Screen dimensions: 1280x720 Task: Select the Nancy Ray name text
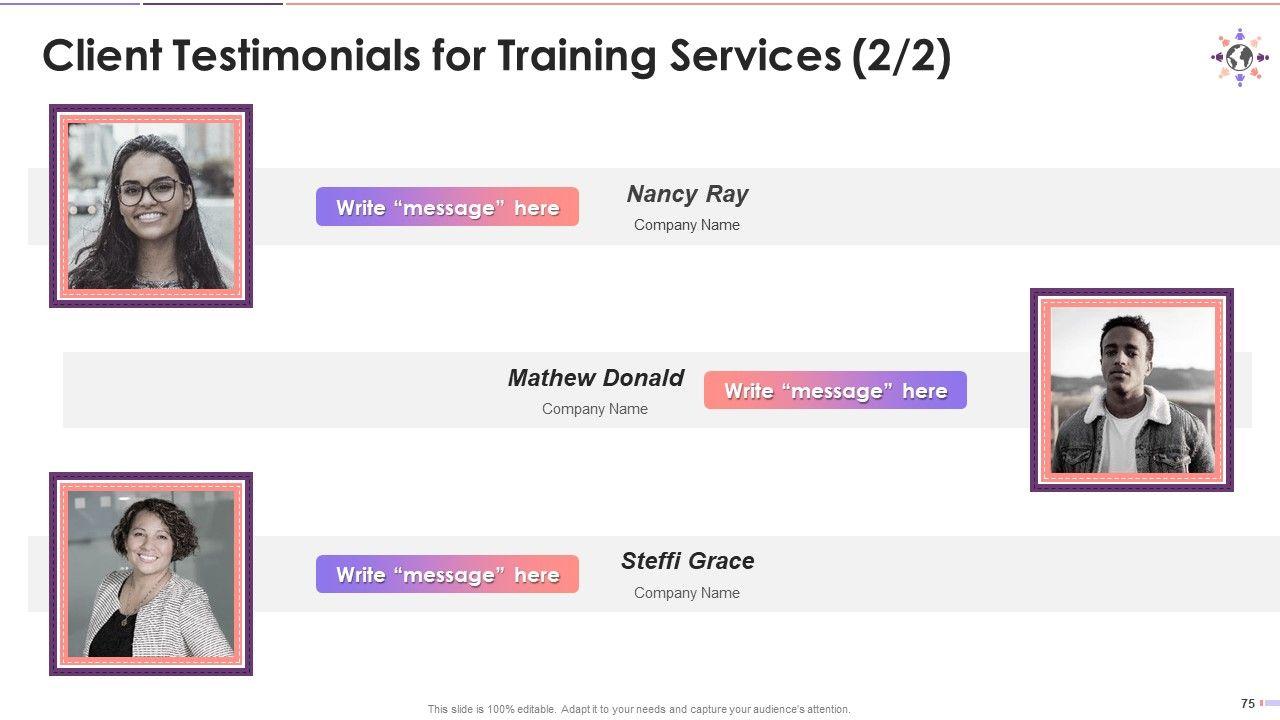click(x=687, y=194)
